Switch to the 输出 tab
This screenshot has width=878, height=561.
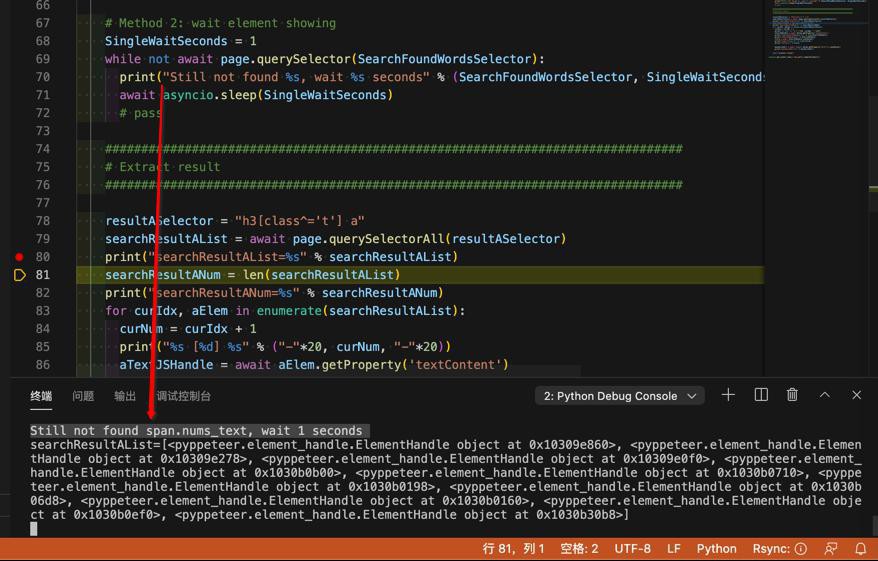click(x=125, y=396)
